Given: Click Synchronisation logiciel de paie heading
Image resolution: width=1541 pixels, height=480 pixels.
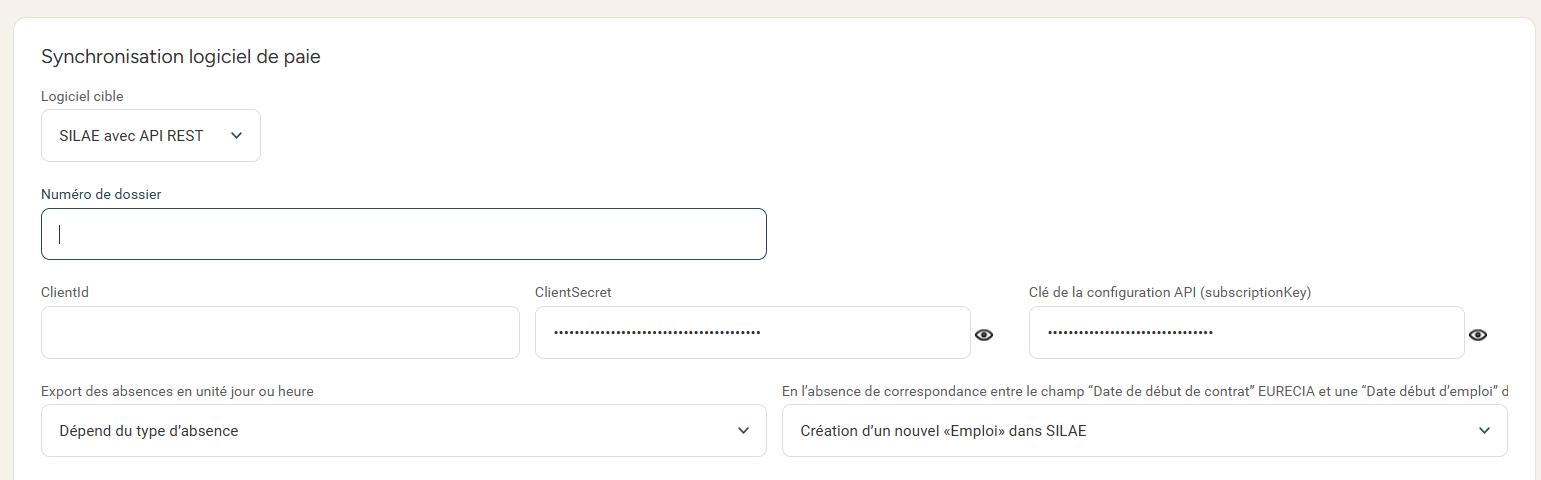Looking at the screenshot, I should pyautogui.click(x=180, y=57).
